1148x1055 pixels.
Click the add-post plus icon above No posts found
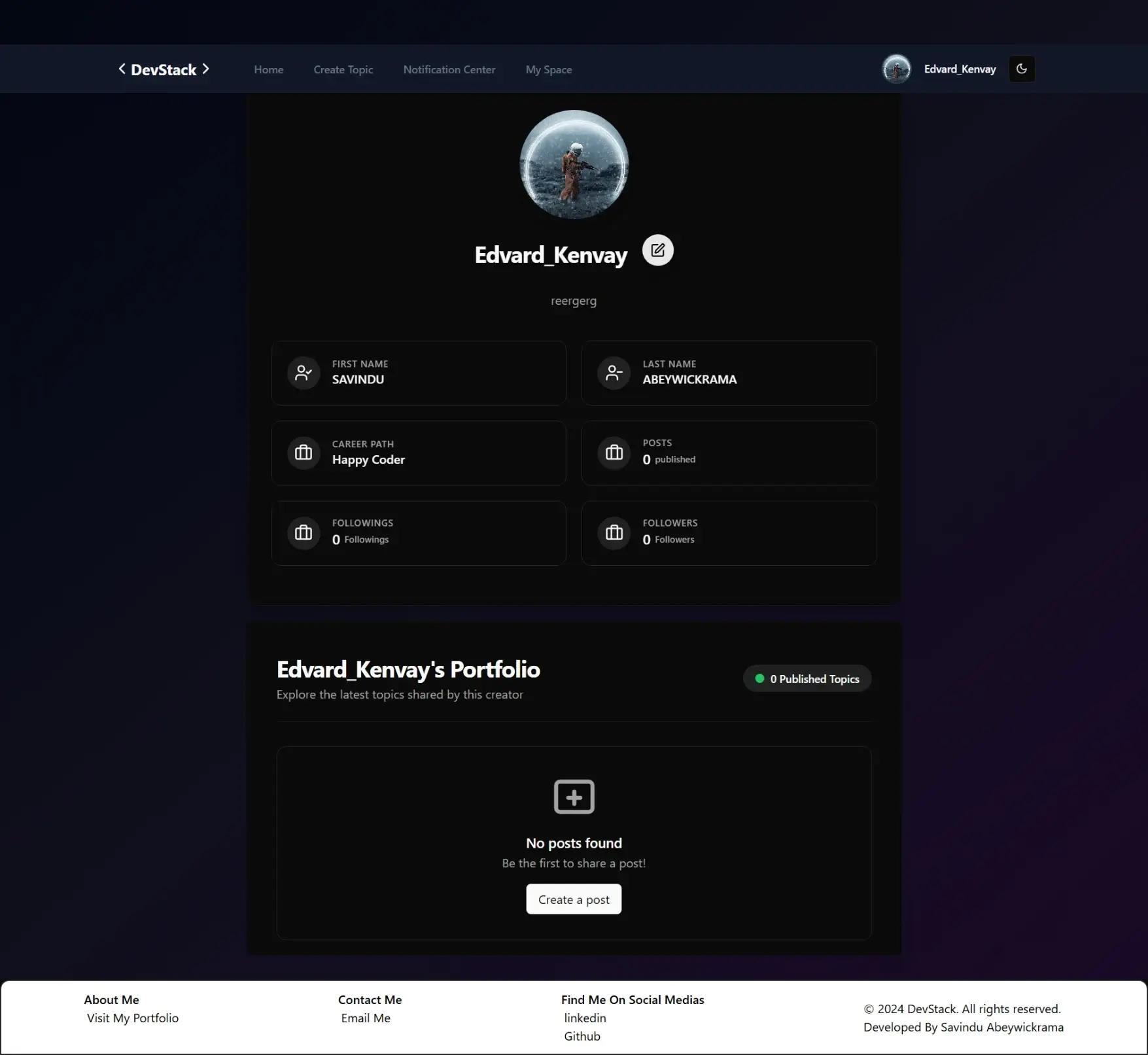[x=574, y=797]
